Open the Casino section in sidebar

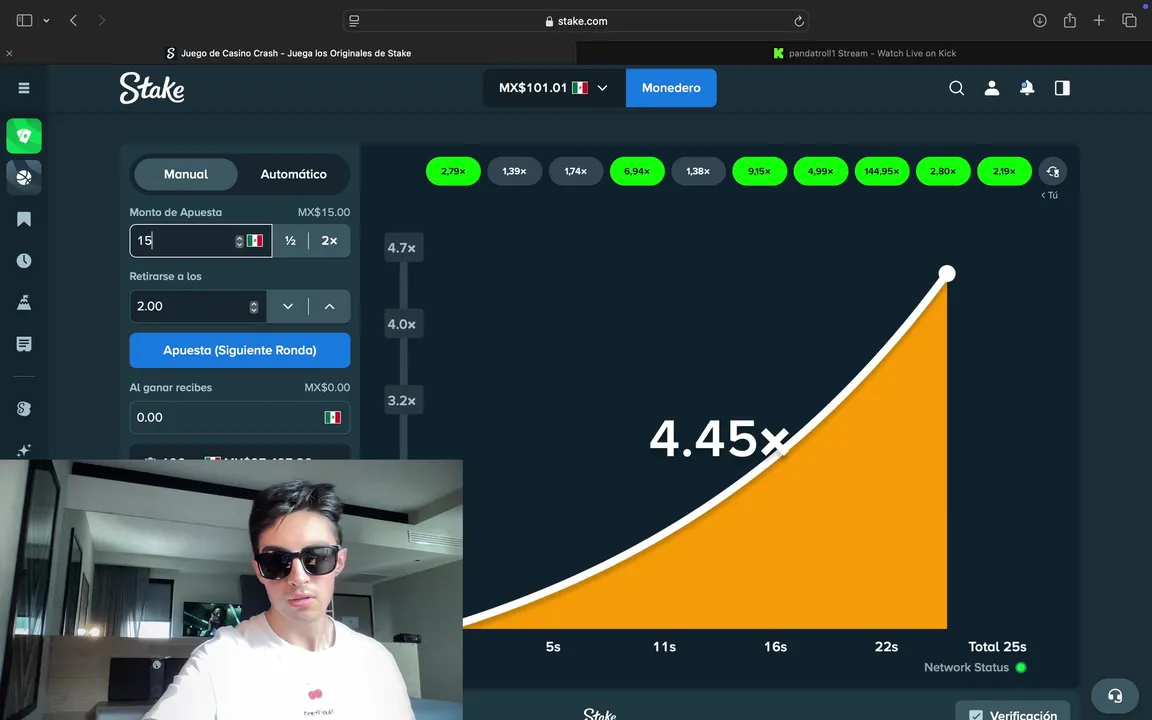pos(24,136)
